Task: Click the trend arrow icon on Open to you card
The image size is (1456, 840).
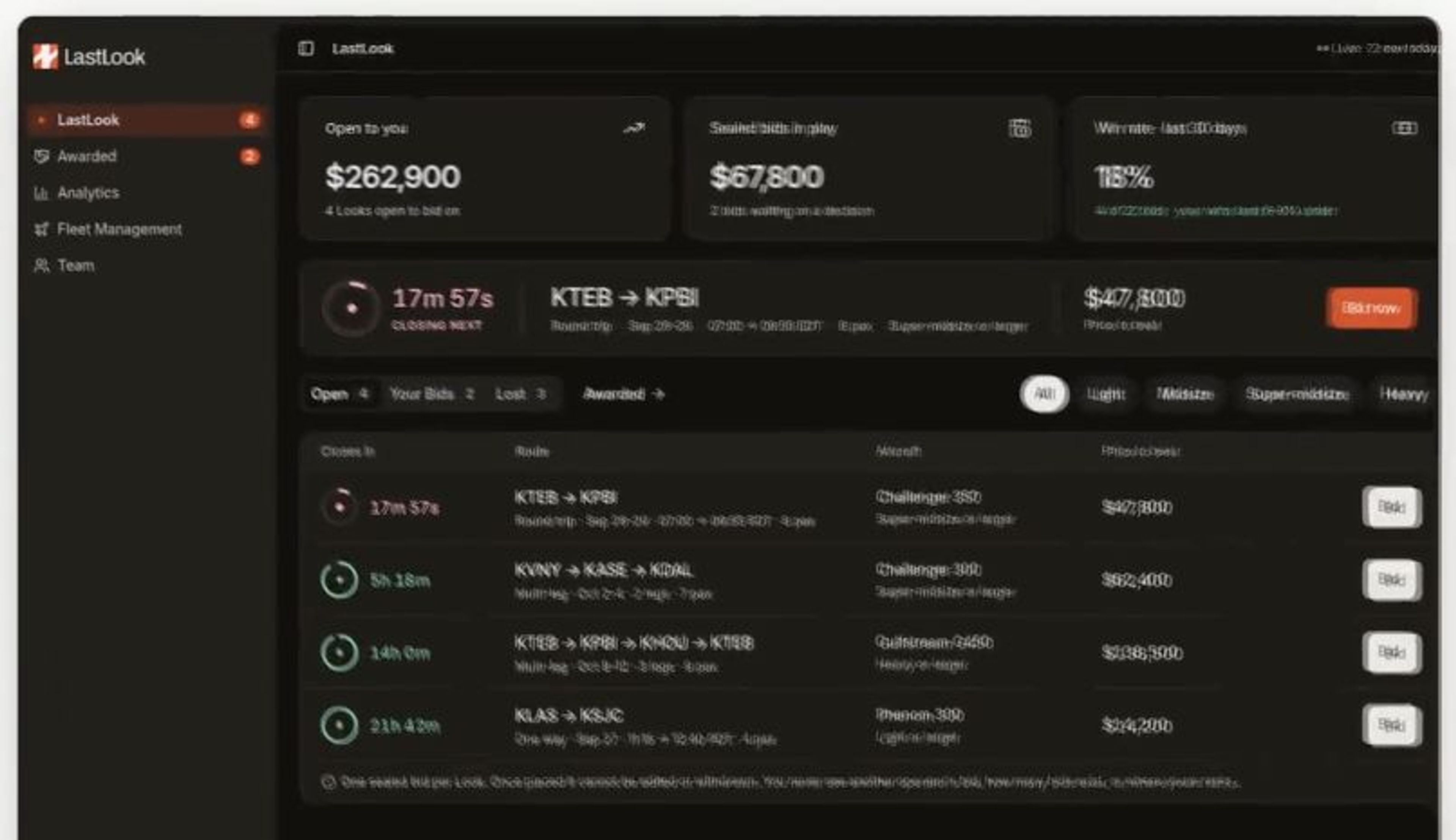Action: [x=635, y=128]
